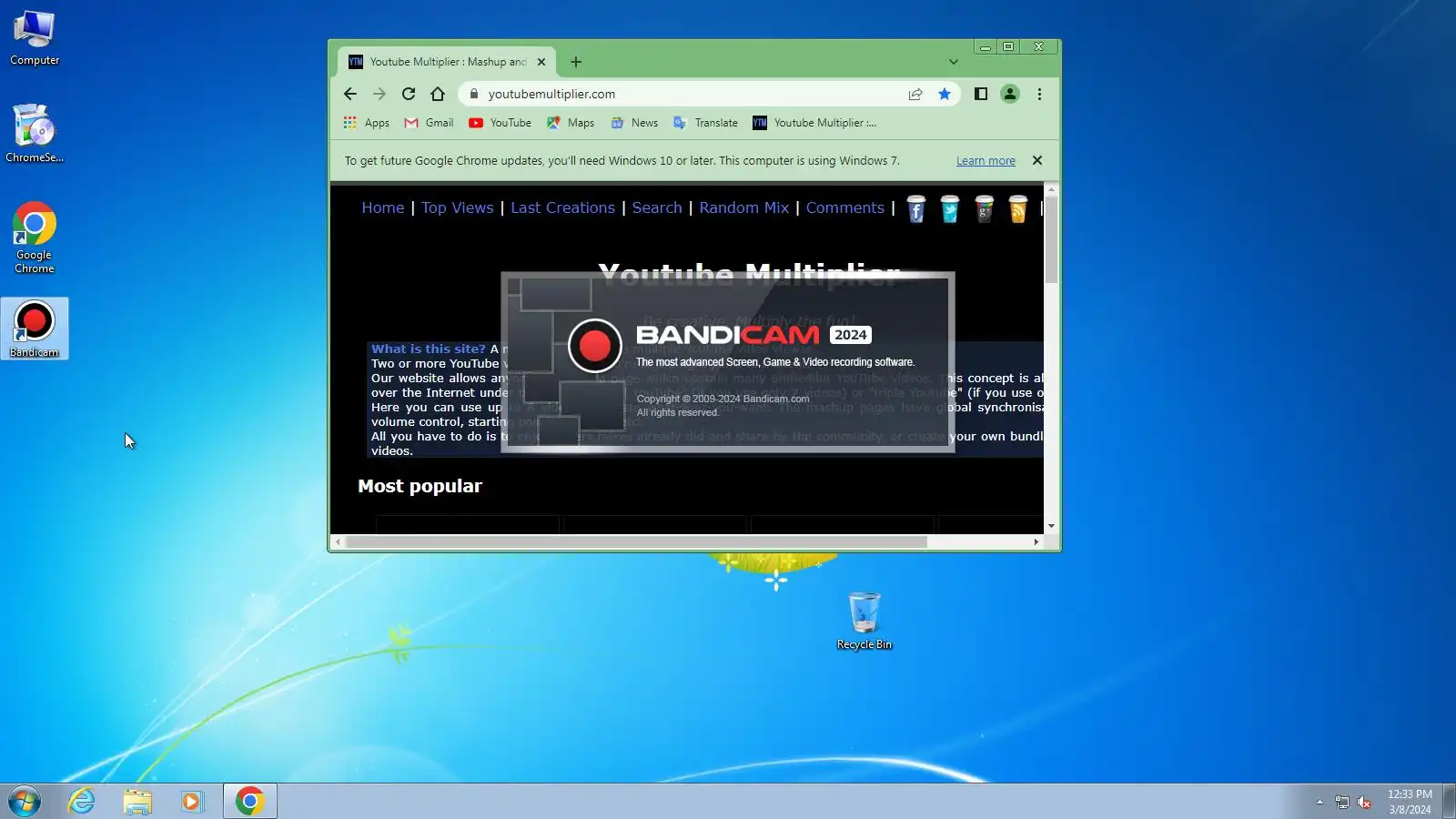This screenshot has width=1456, height=819.
Task: Click the Twitter cup icon
Action: [x=950, y=209]
